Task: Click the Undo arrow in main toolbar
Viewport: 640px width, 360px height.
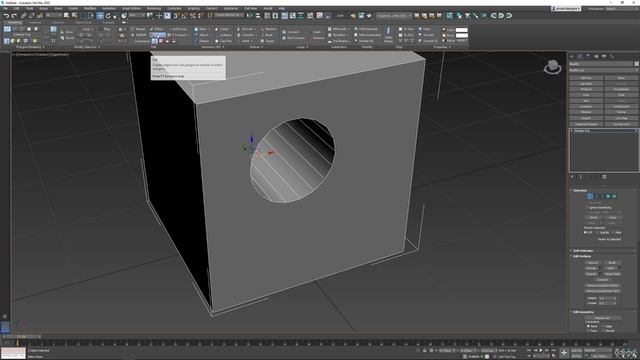Action: (x=6, y=16)
